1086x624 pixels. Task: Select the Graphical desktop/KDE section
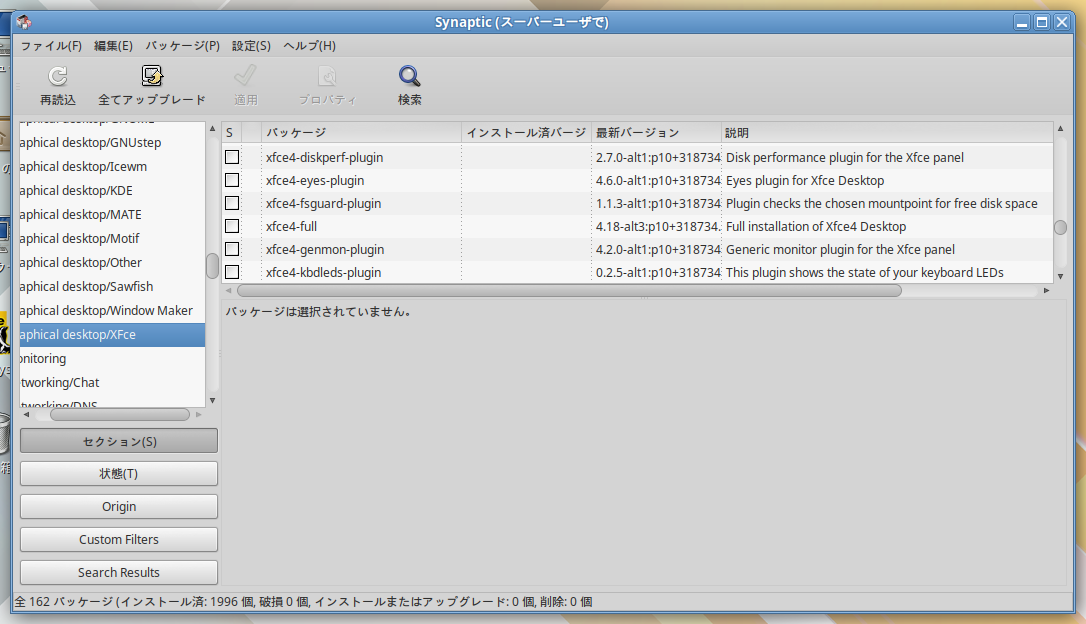[112, 190]
